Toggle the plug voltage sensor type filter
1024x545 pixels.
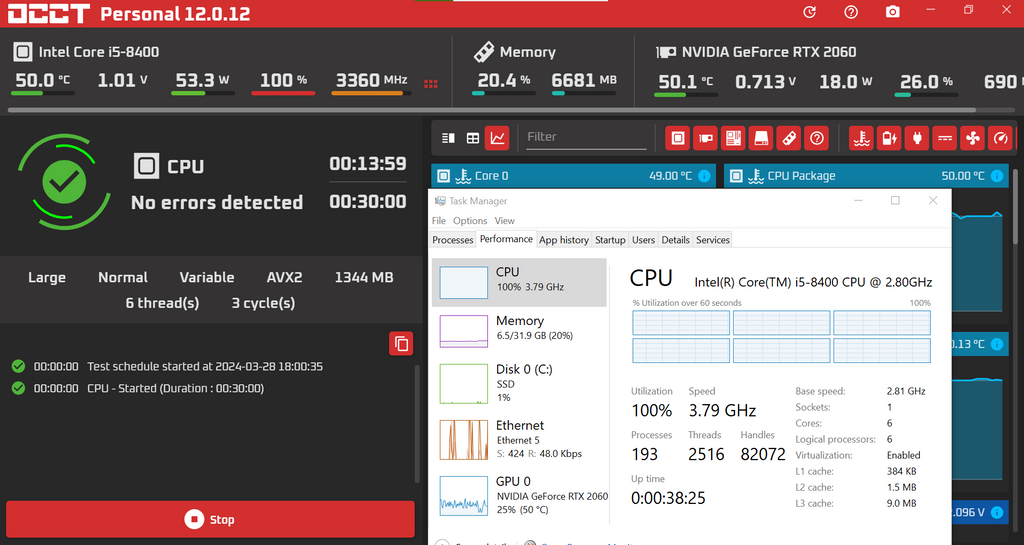click(x=917, y=138)
